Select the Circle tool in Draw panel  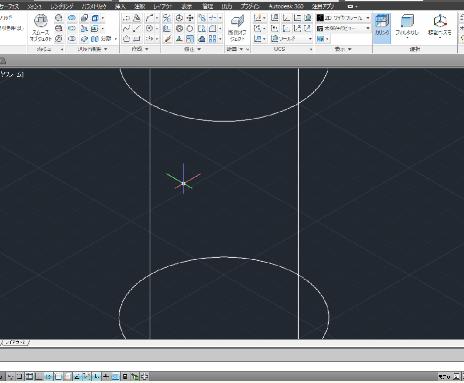(x=149, y=29)
